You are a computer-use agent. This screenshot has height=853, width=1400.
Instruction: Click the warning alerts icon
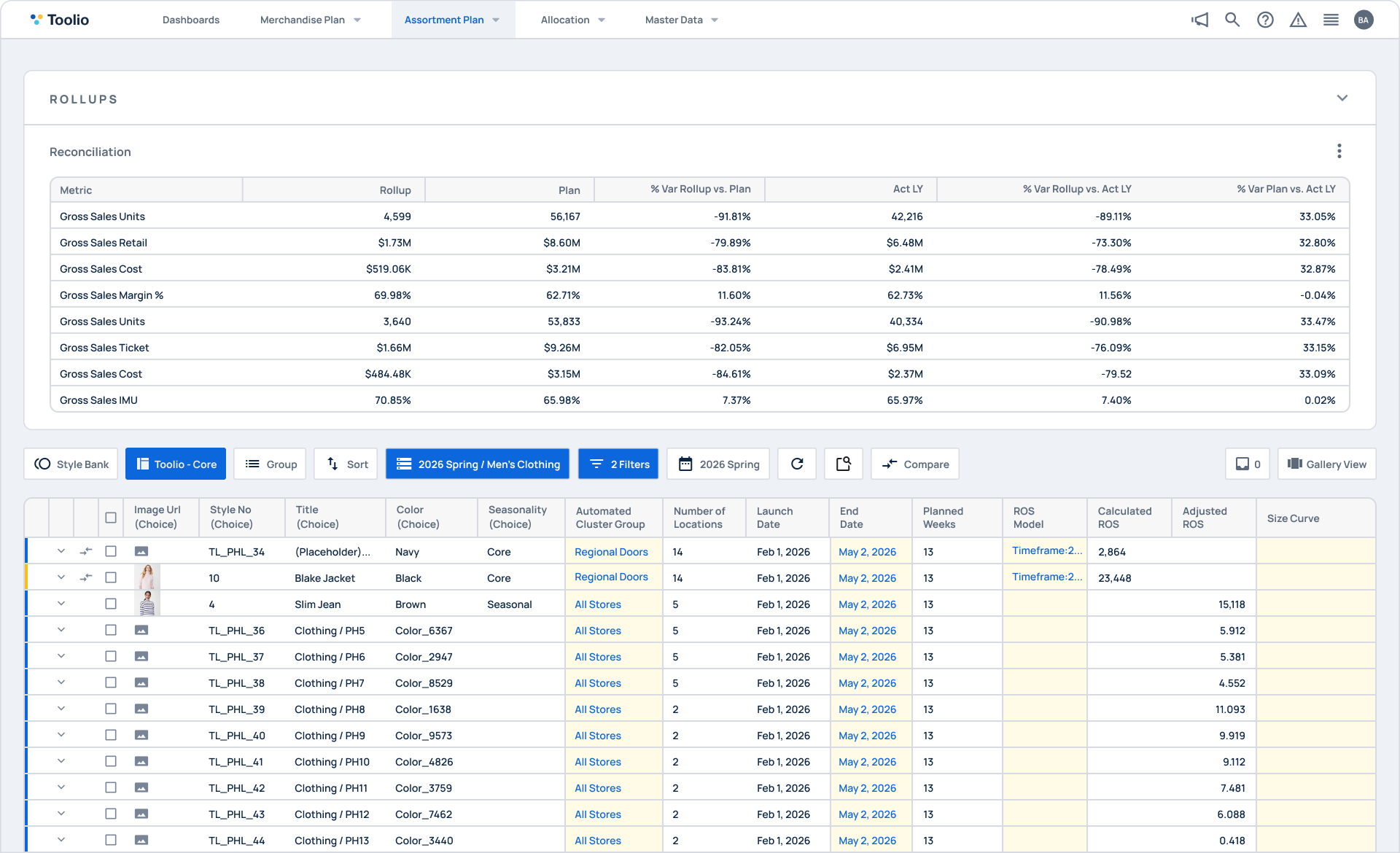[x=1299, y=20]
